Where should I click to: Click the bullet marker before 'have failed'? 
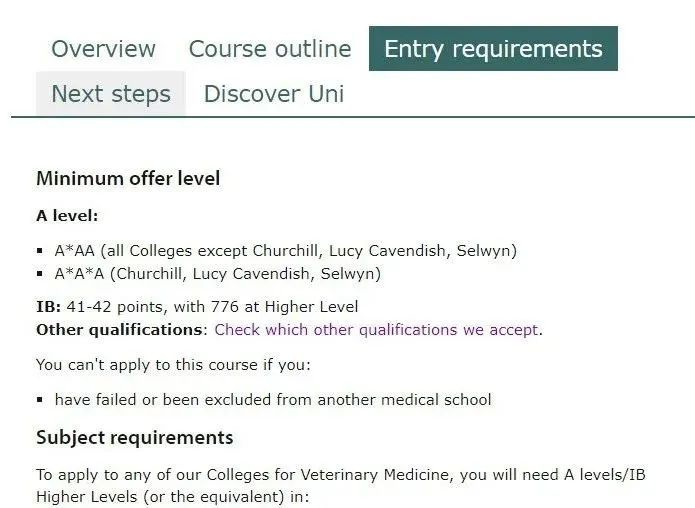click(40, 400)
